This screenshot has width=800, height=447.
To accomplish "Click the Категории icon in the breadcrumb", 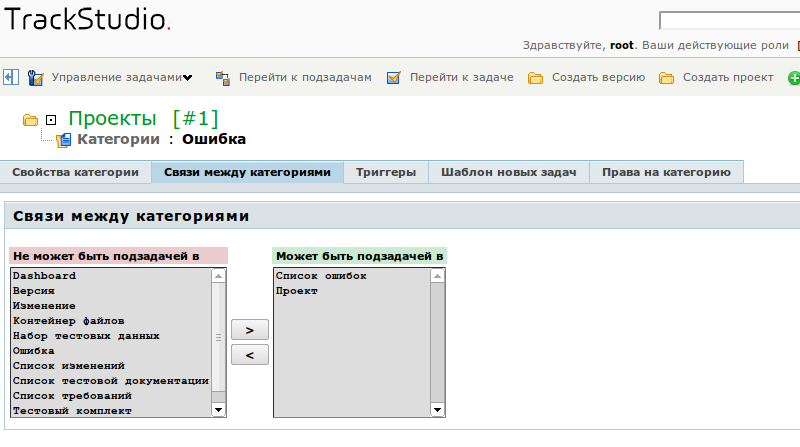I will tap(64, 140).
